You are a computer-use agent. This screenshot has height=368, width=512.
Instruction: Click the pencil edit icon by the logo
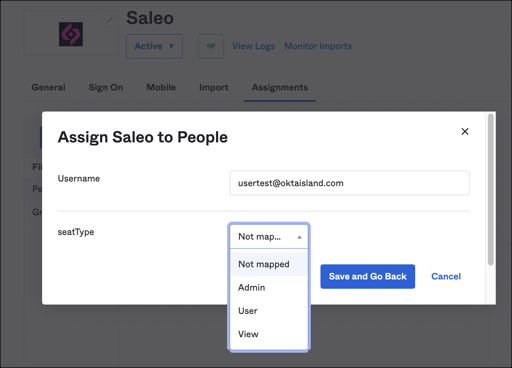click(110, 20)
